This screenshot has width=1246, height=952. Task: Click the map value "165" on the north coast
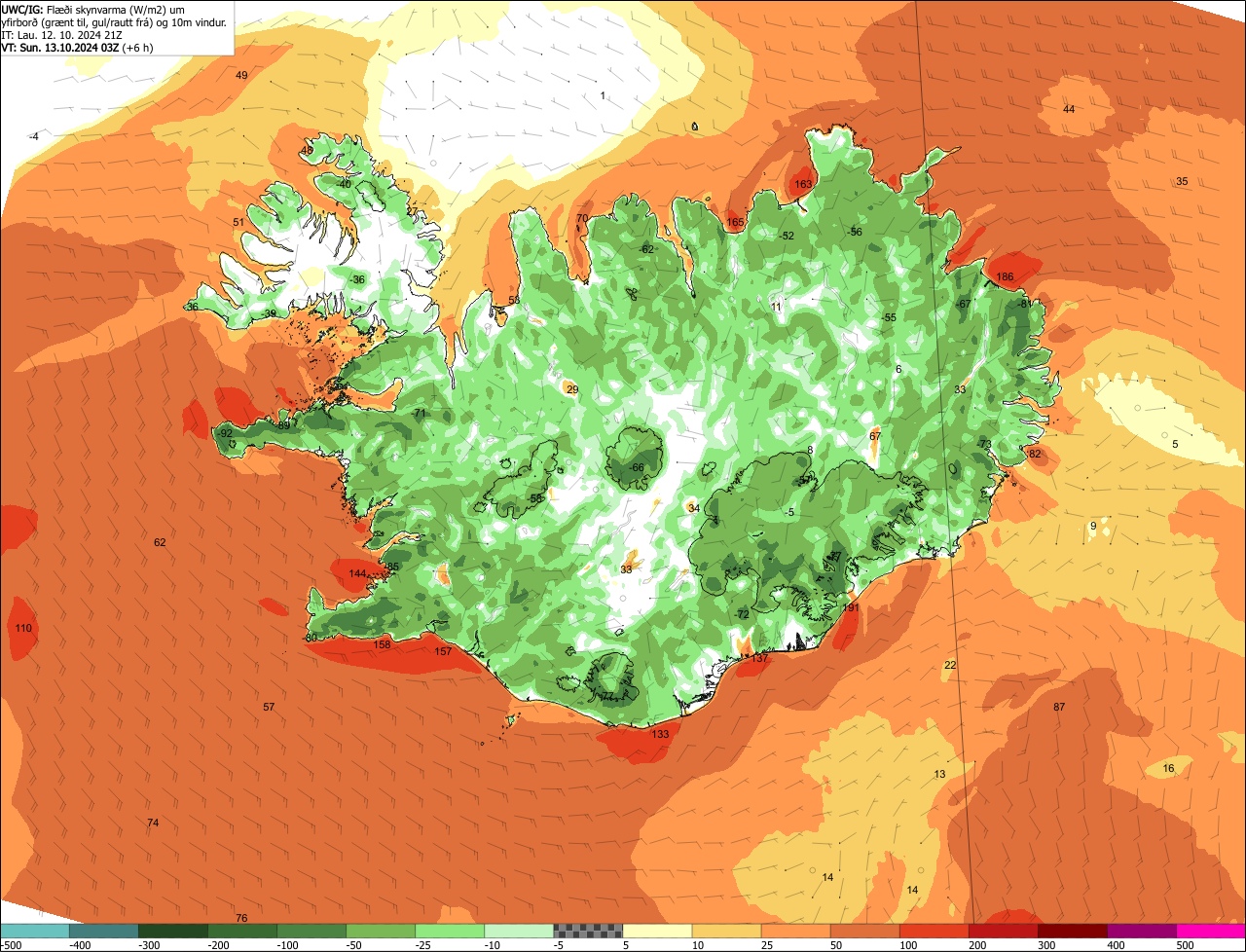735,223
